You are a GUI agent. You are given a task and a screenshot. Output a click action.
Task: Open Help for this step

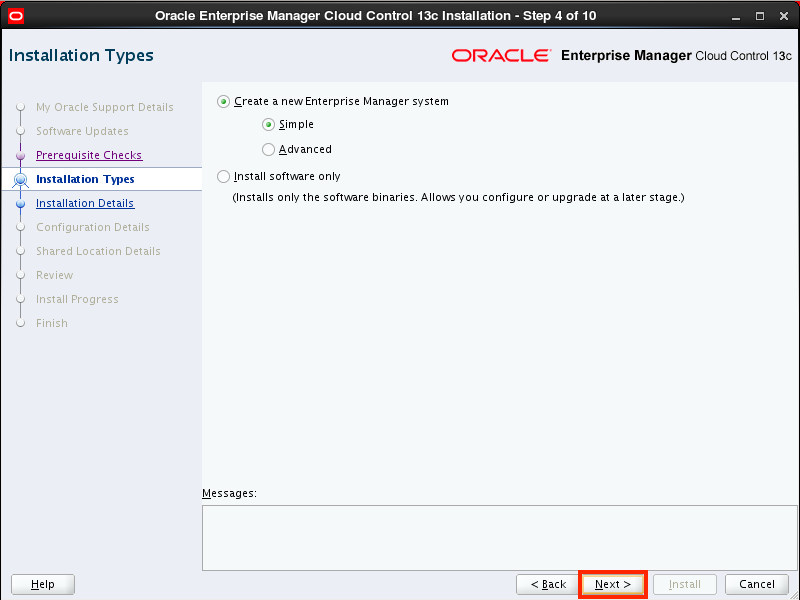click(x=43, y=584)
